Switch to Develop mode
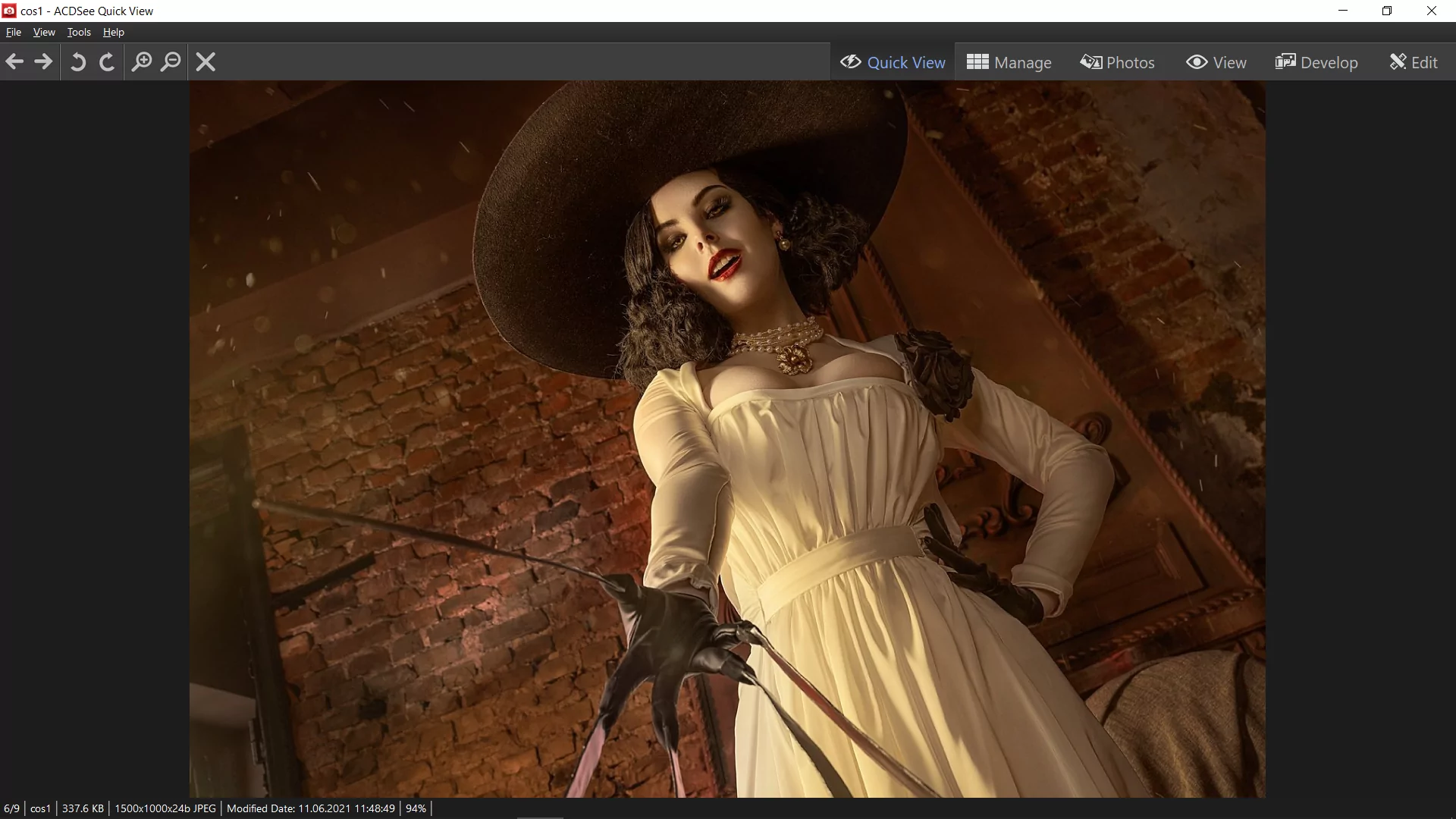 click(1316, 62)
